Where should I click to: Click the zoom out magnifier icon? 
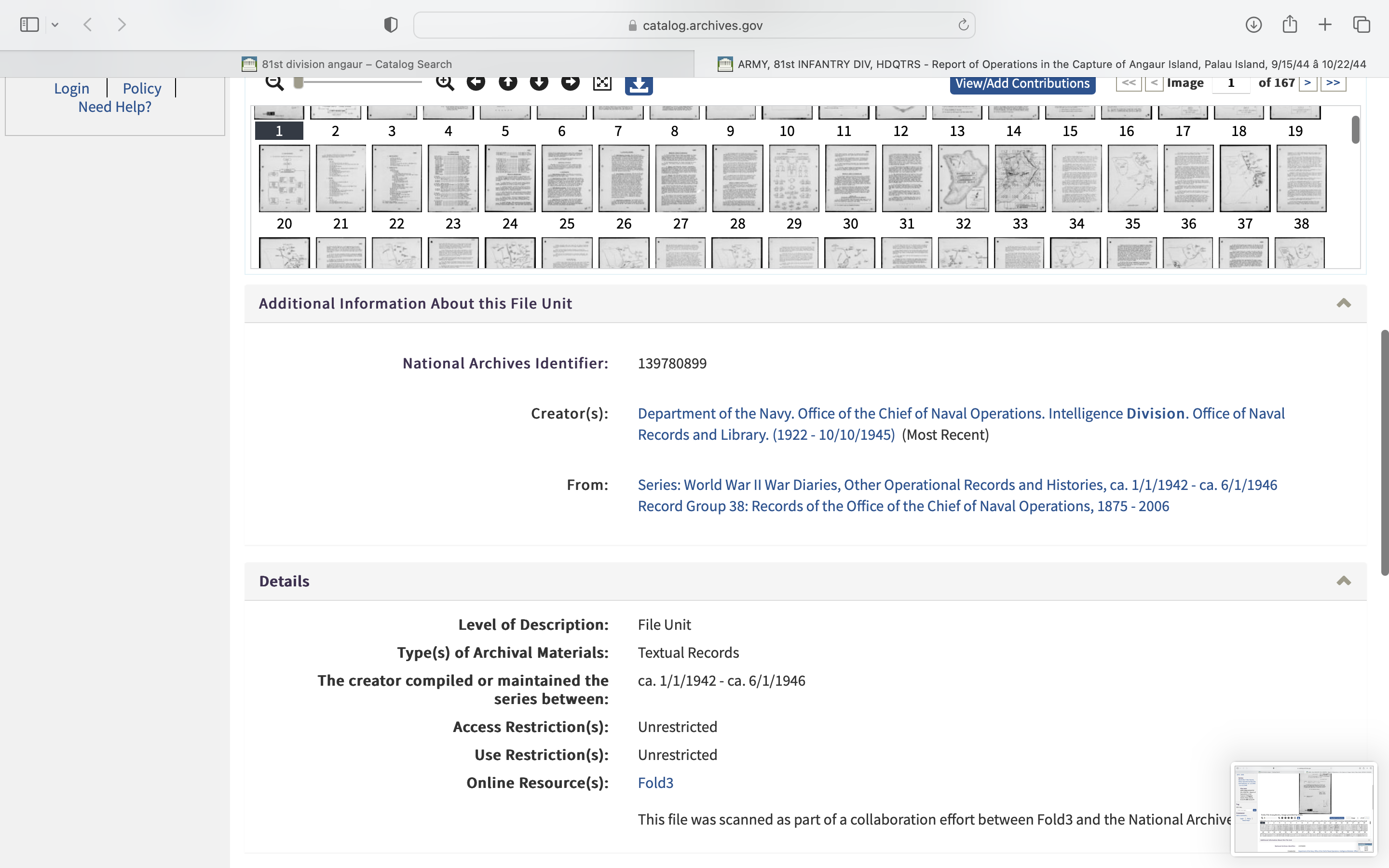(x=274, y=82)
